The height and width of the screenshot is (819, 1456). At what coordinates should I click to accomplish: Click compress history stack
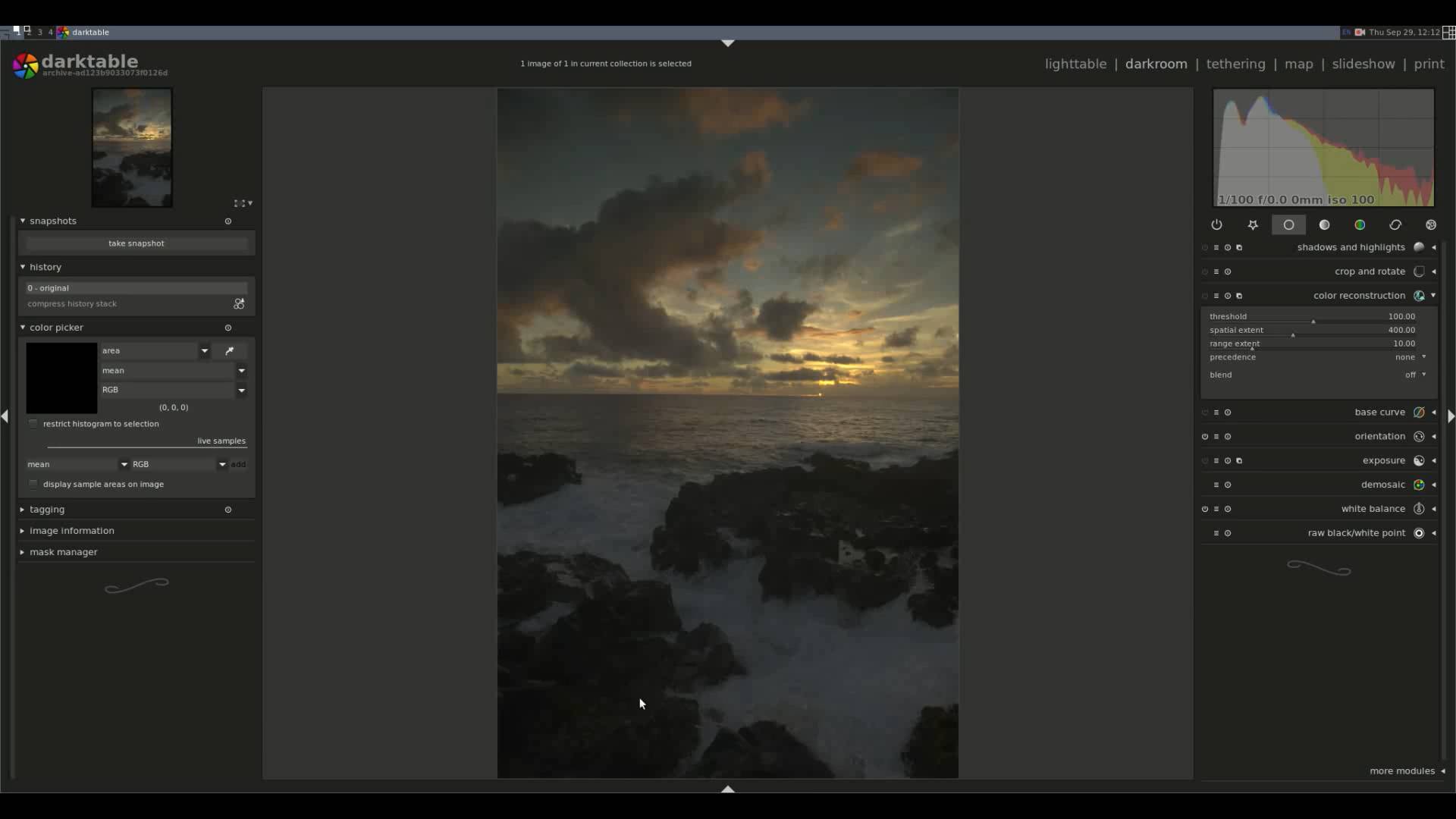pyautogui.click(x=72, y=303)
